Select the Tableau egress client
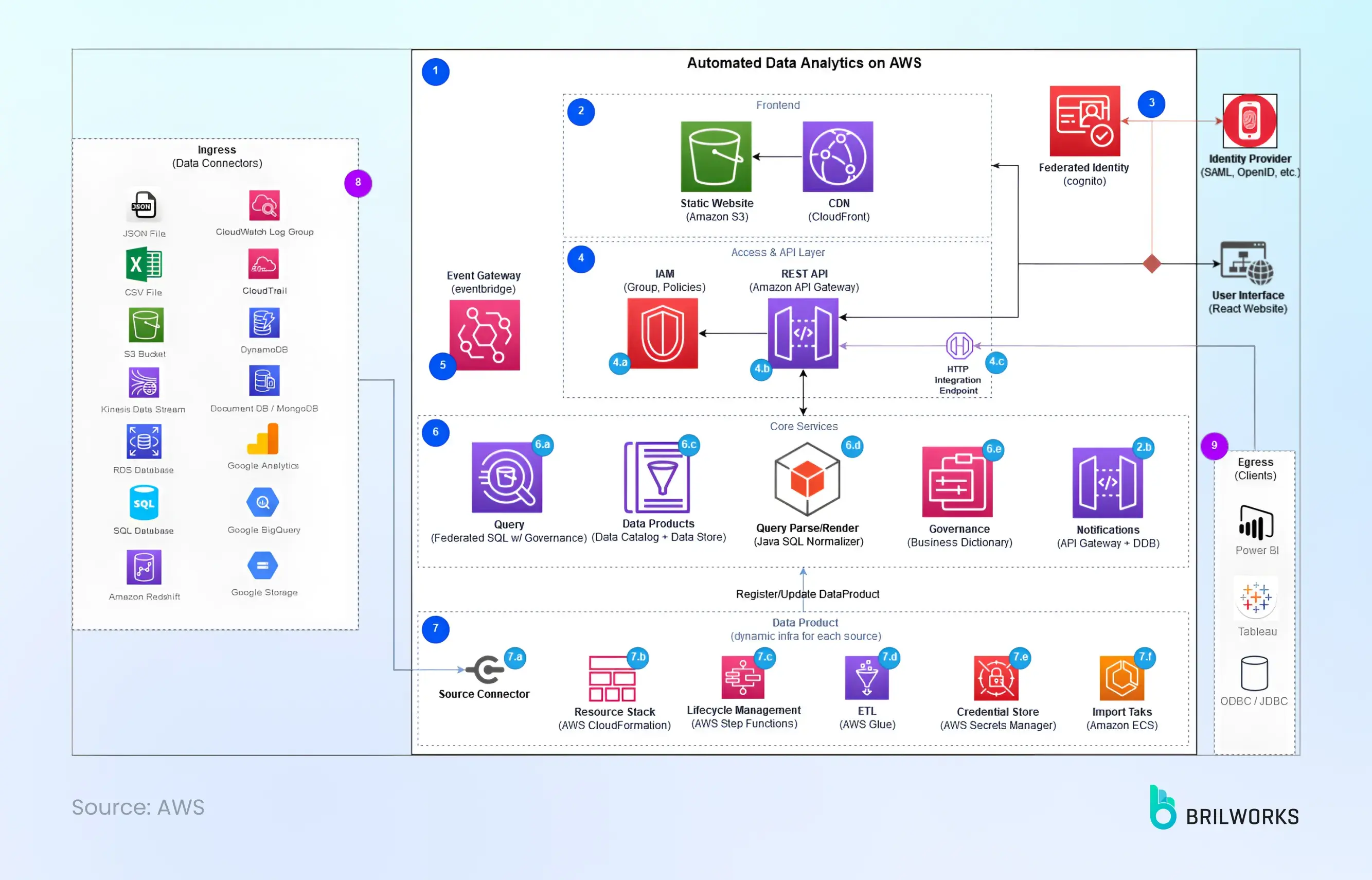The width and height of the screenshot is (1372, 880). click(1255, 599)
